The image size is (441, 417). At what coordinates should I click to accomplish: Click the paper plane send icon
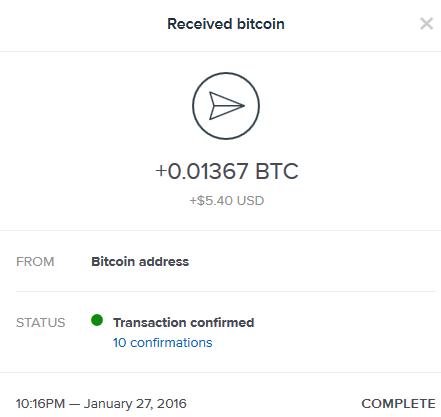pos(226,106)
